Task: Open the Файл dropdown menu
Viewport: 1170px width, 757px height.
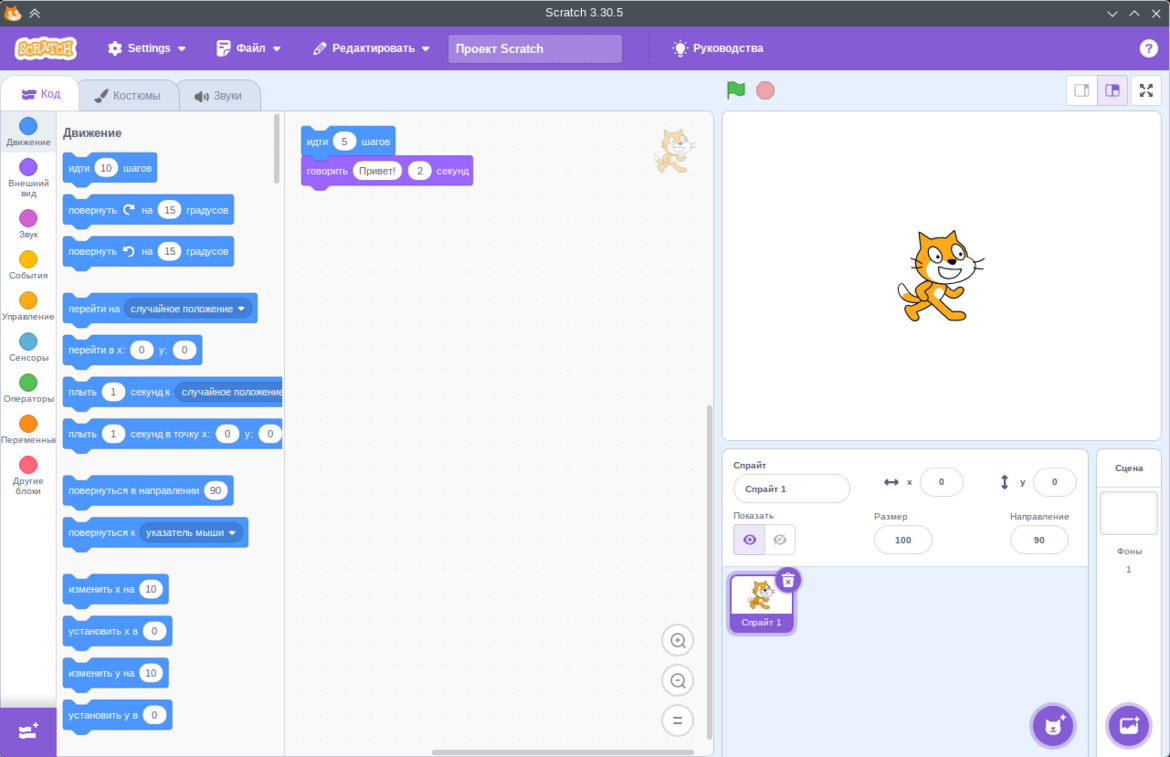Action: [x=248, y=48]
